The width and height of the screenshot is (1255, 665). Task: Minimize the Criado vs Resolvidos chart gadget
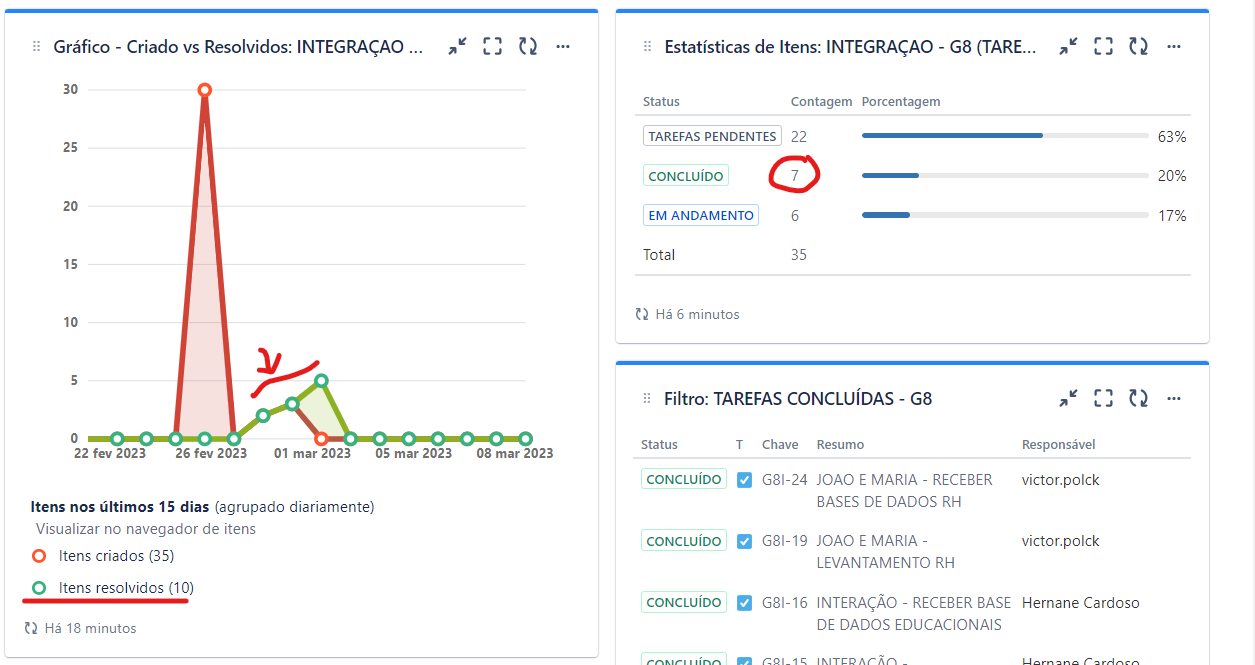click(457, 46)
